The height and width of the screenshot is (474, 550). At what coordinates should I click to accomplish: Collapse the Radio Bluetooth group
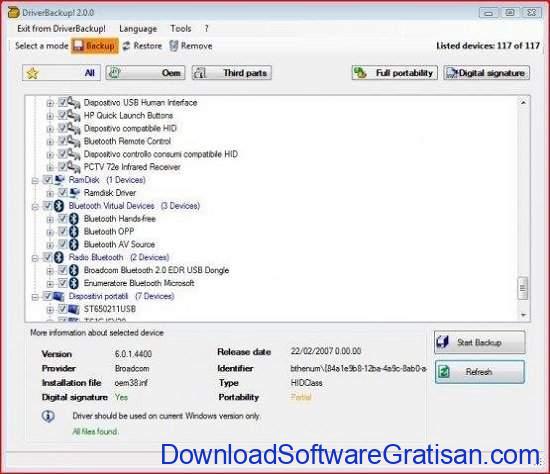click(35, 258)
